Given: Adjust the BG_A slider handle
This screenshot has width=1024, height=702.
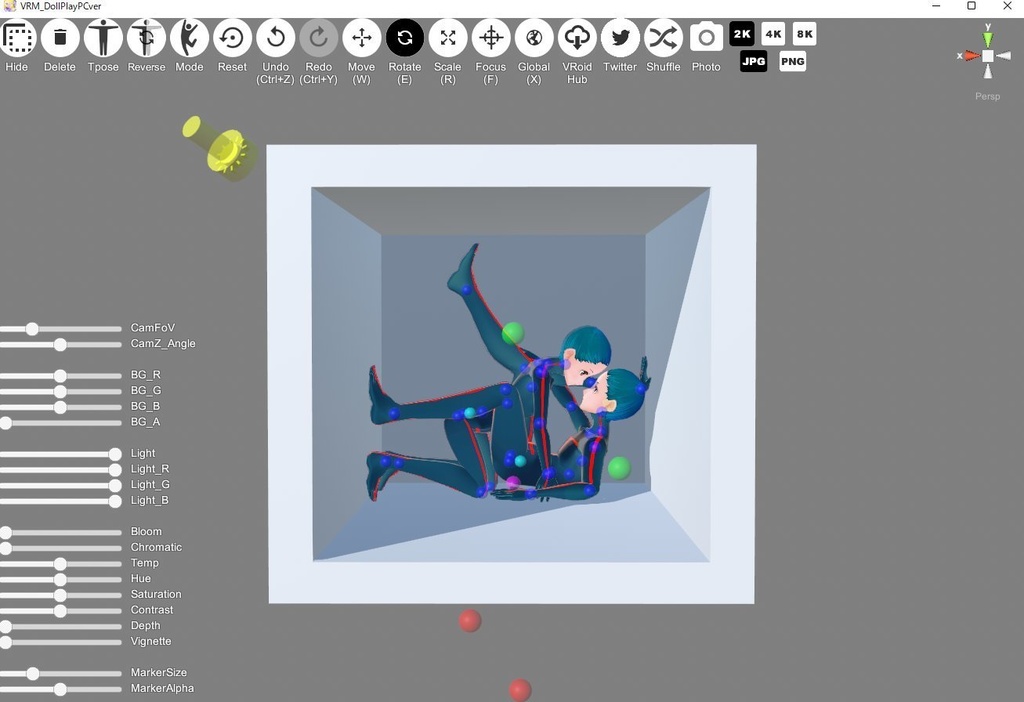Looking at the screenshot, I should click(x=6, y=423).
